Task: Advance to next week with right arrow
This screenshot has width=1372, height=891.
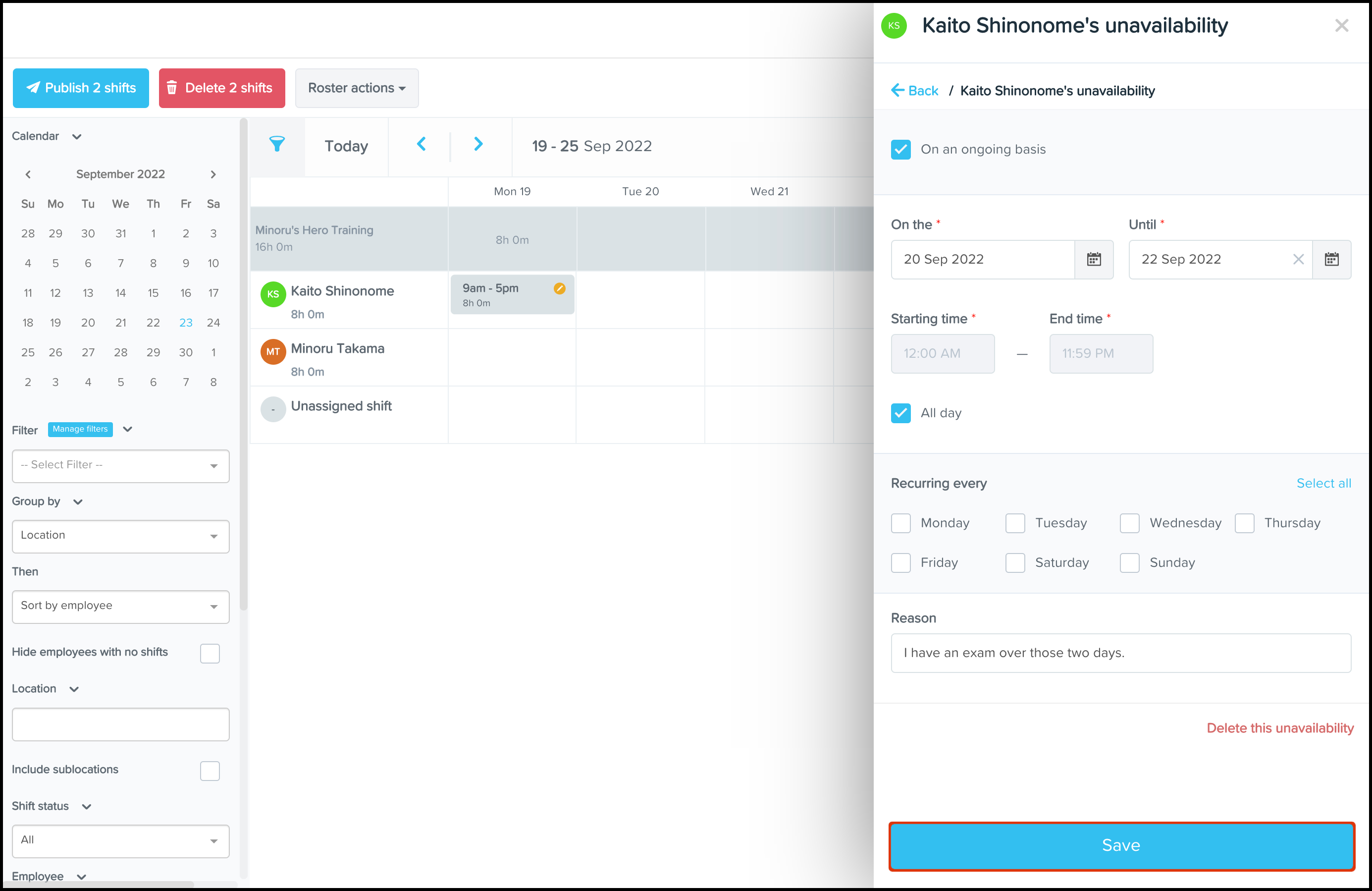Action: (478, 145)
